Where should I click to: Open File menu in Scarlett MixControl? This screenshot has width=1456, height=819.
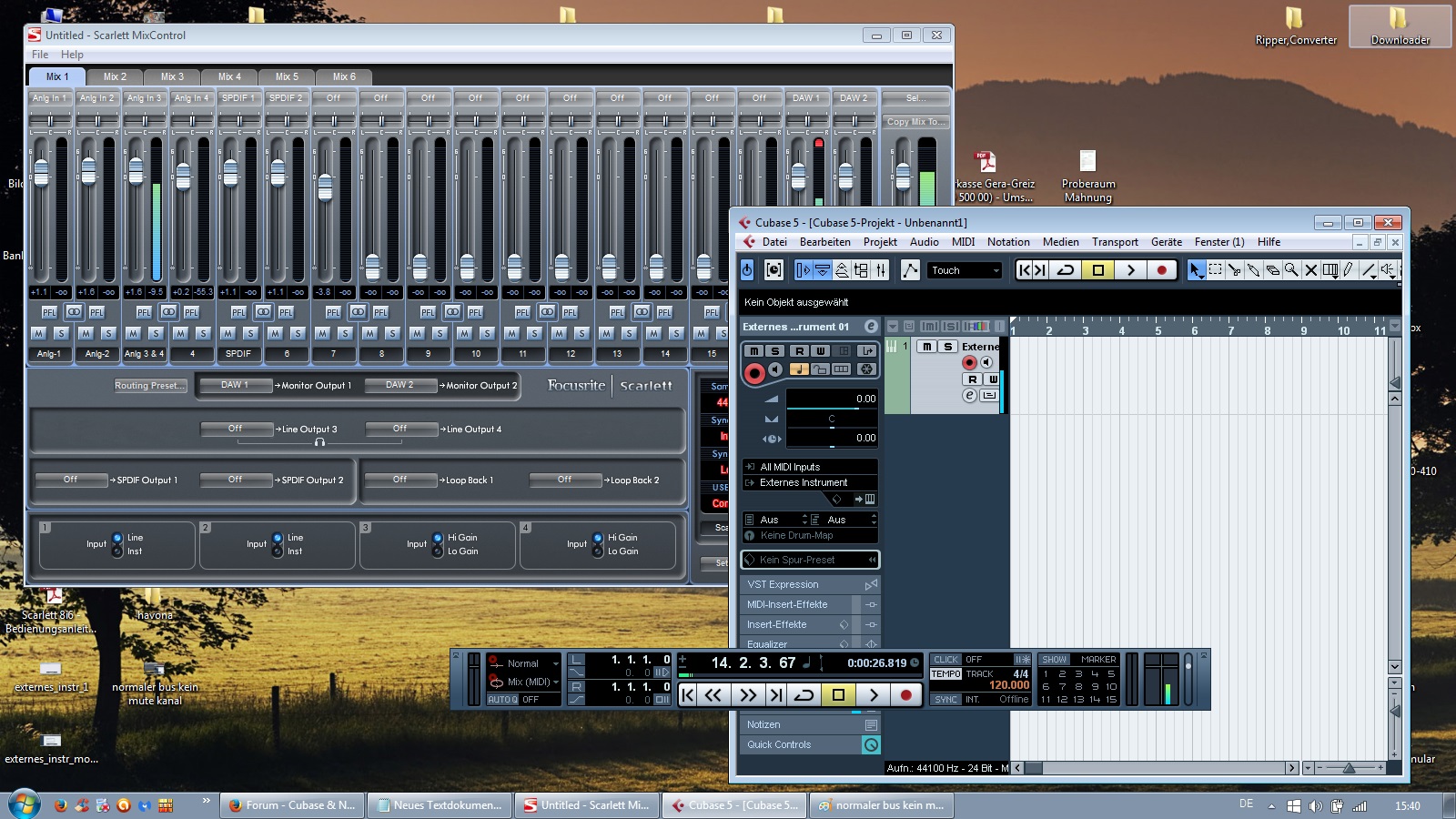coord(40,55)
